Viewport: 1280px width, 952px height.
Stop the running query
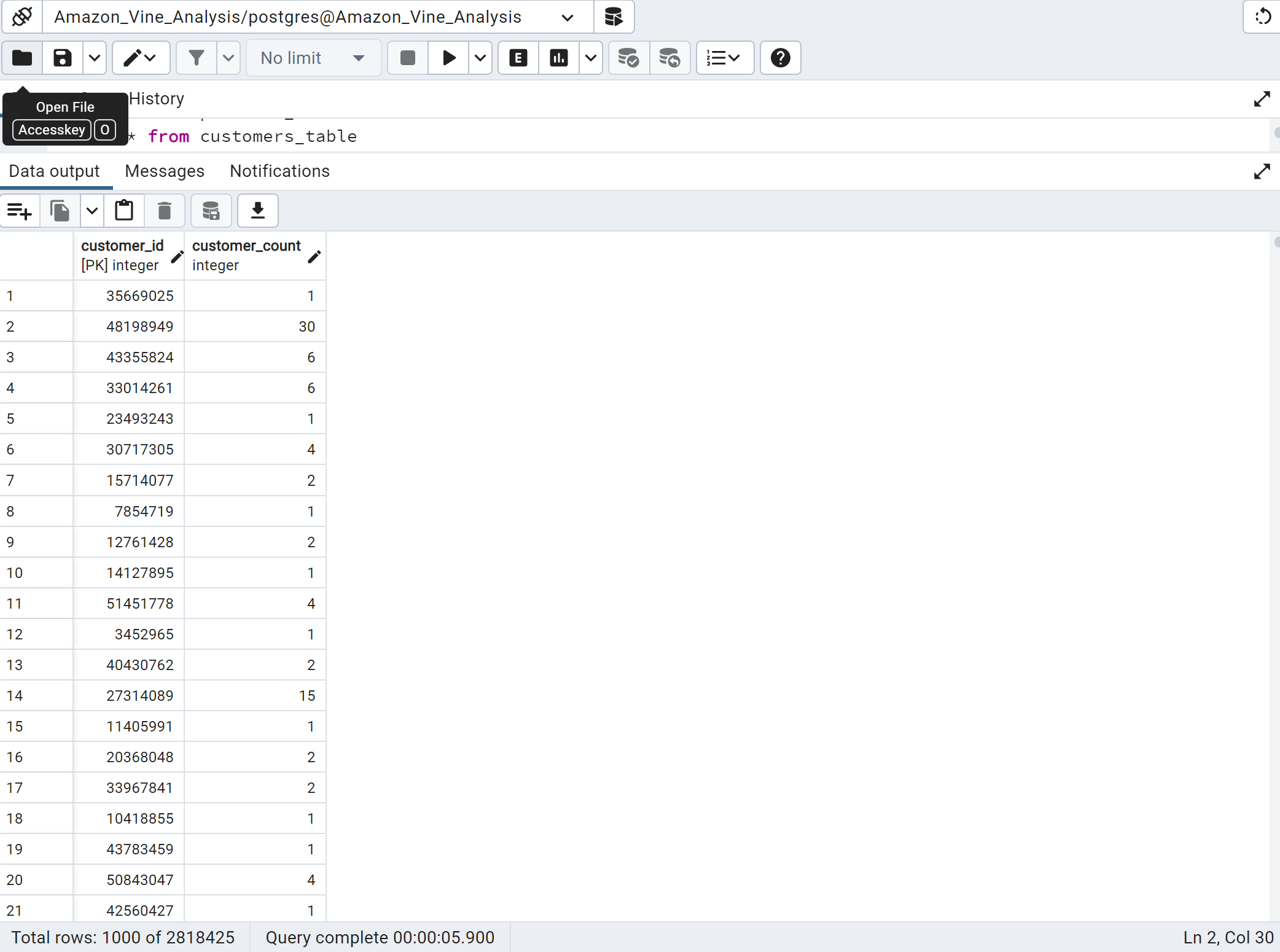(x=407, y=58)
